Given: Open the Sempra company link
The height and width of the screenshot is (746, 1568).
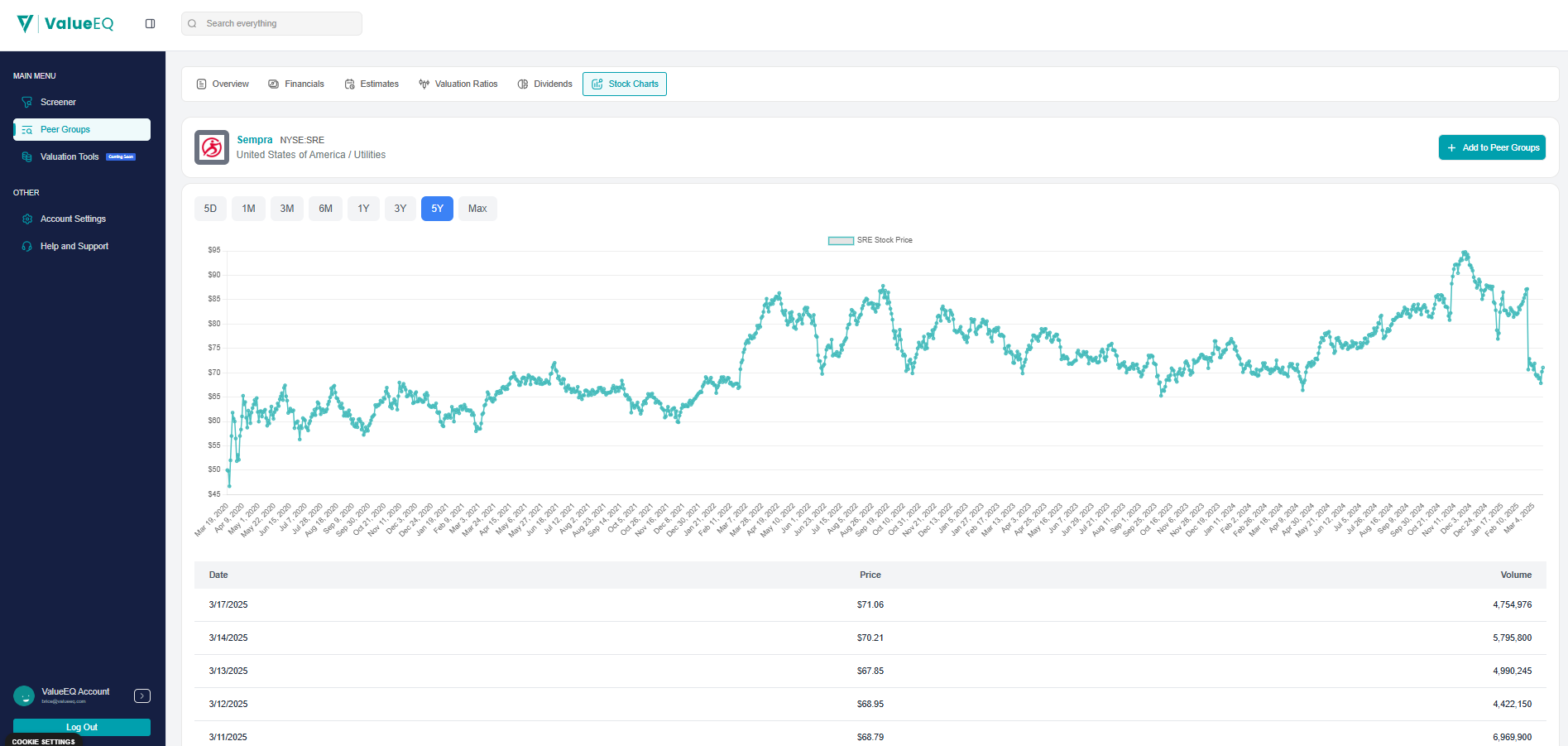Looking at the screenshot, I should [x=254, y=140].
